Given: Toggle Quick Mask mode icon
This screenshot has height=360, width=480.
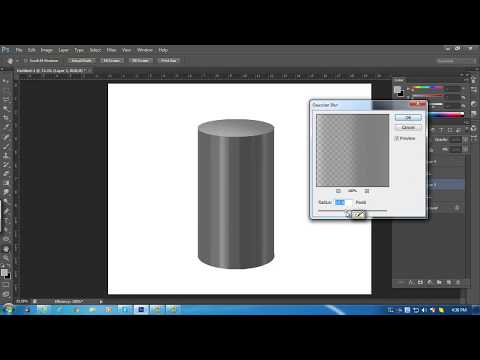Looking at the screenshot, I should [x=6, y=285].
